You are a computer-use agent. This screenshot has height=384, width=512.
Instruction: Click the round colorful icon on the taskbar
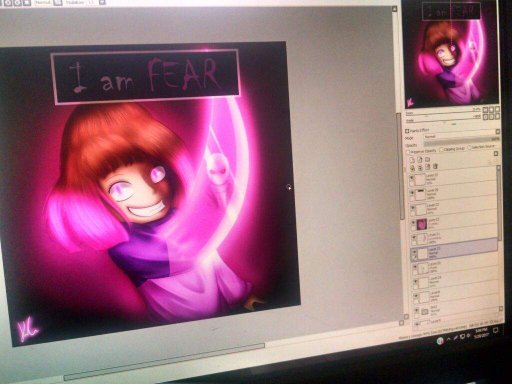click(440, 341)
